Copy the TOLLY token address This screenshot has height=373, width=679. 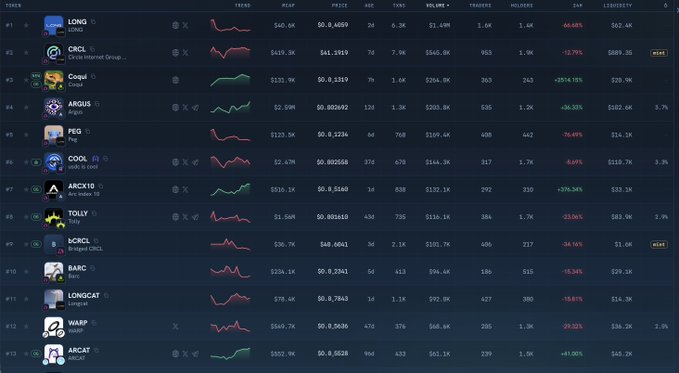(94, 213)
